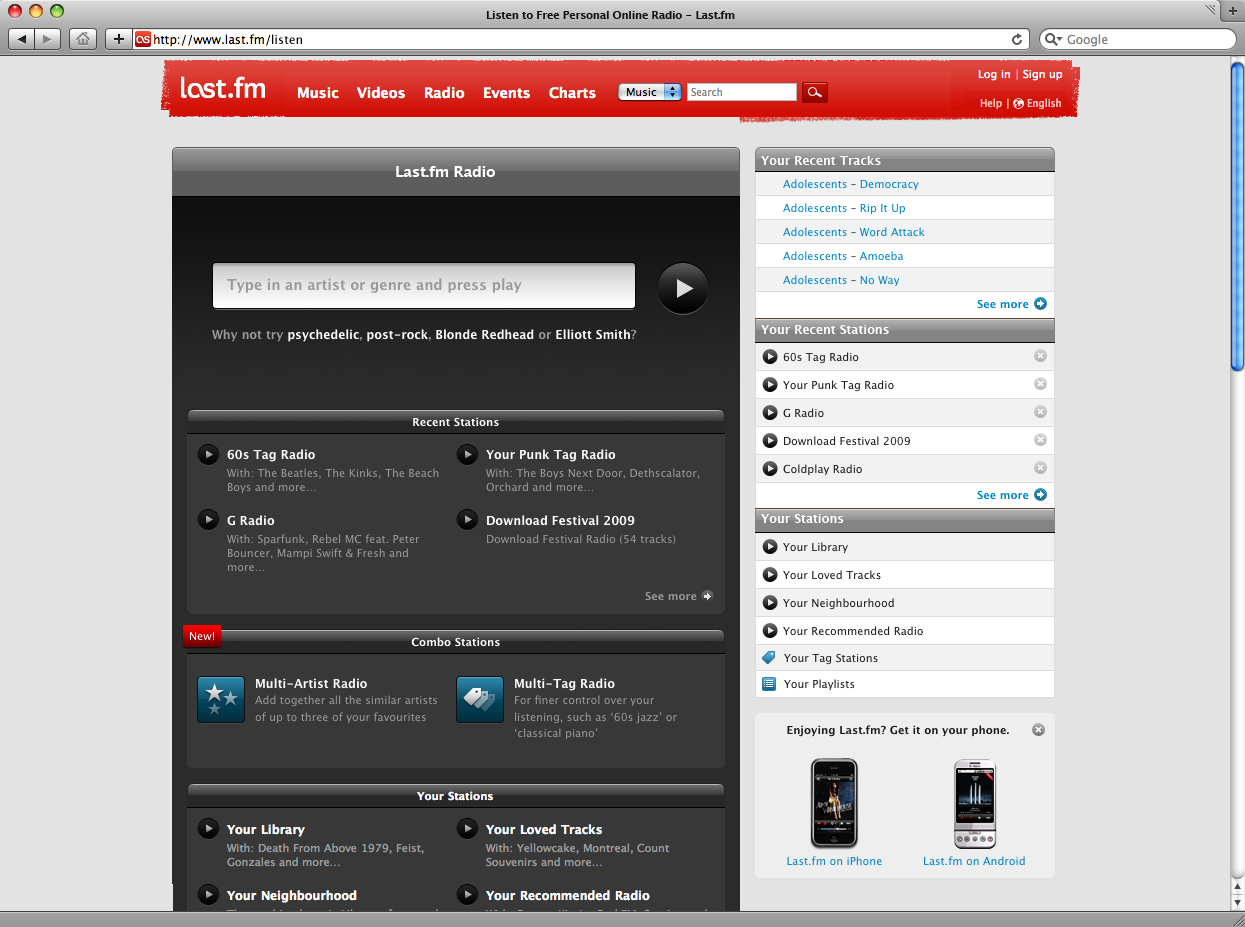The image size is (1245, 927).
Task: Click the Sign up link
Action: 1042,74
